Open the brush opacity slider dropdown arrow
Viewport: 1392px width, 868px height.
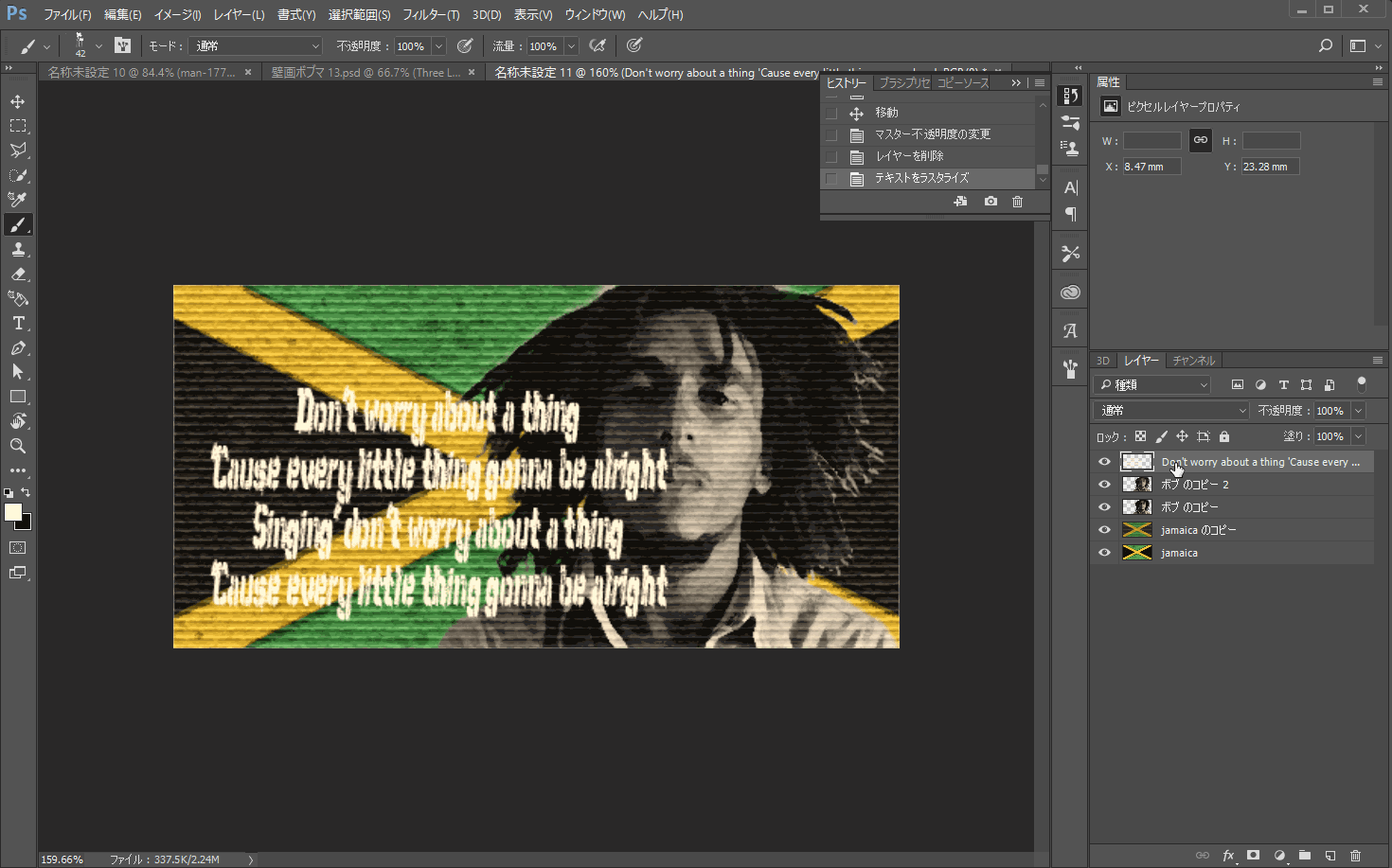pos(438,45)
